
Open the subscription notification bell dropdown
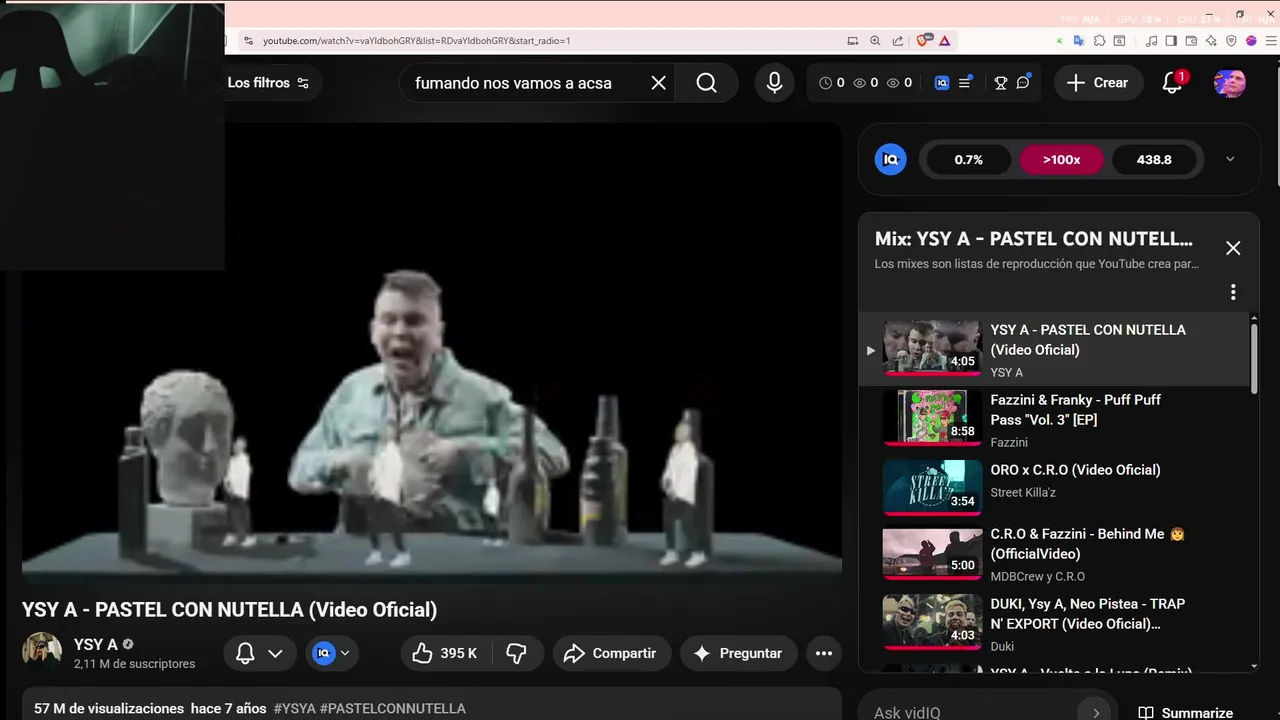[259, 653]
